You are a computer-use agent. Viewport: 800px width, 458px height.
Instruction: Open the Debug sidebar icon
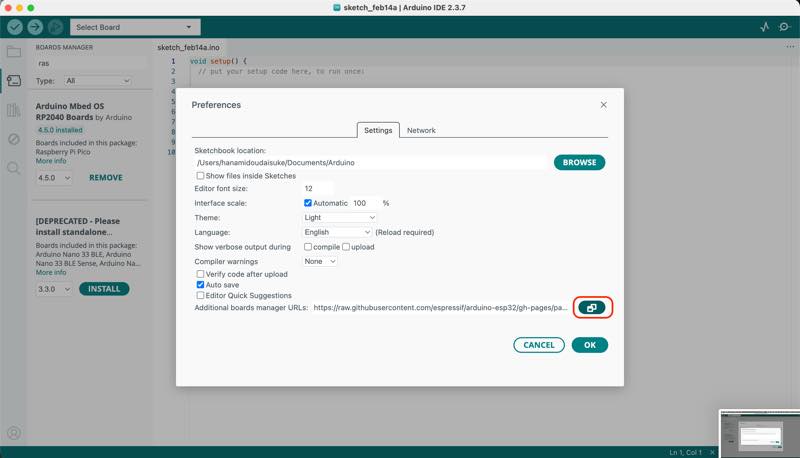(x=14, y=139)
